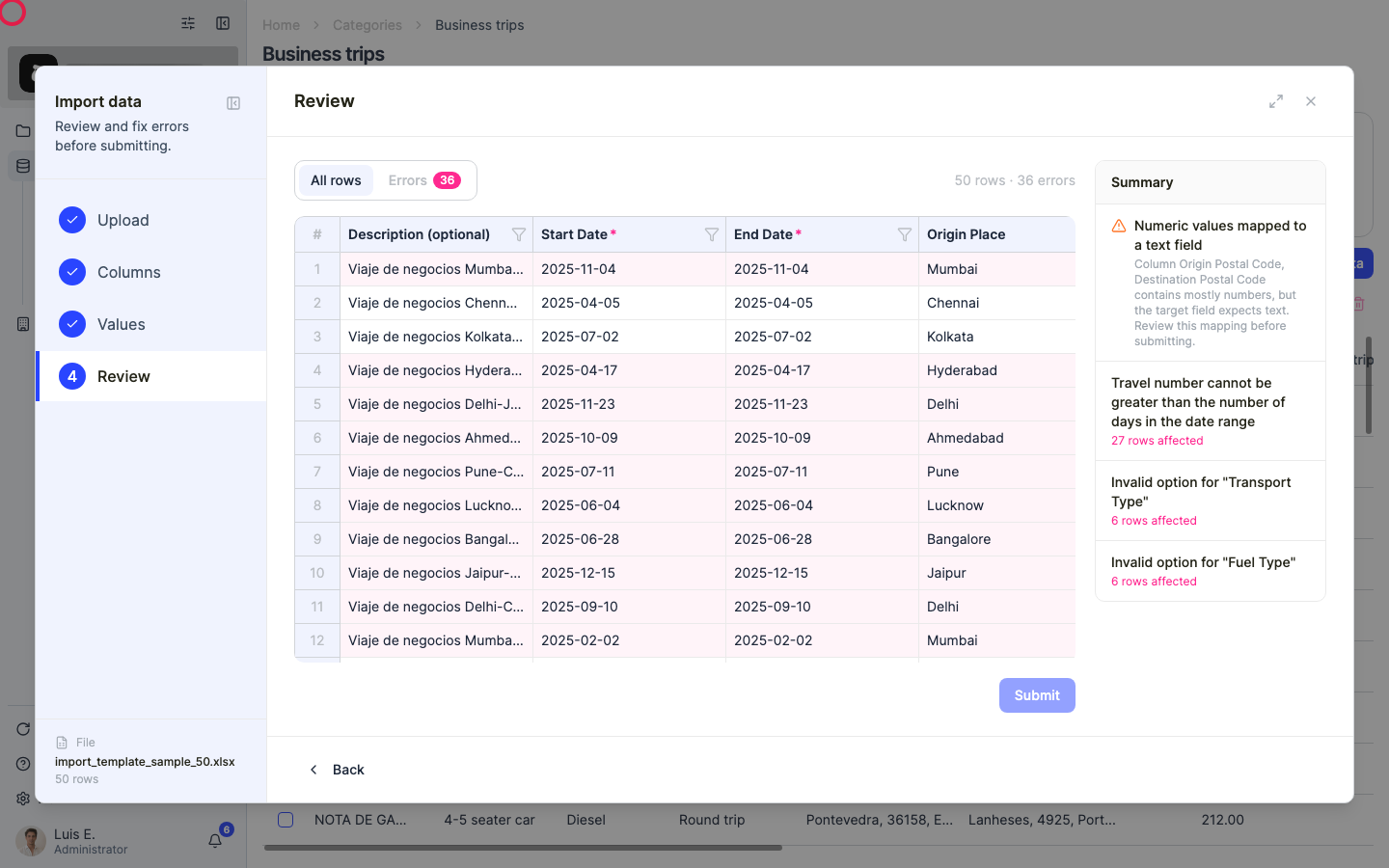Open filter for End Date column
This screenshot has height=868, width=1389.
click(x=905, y=234)
